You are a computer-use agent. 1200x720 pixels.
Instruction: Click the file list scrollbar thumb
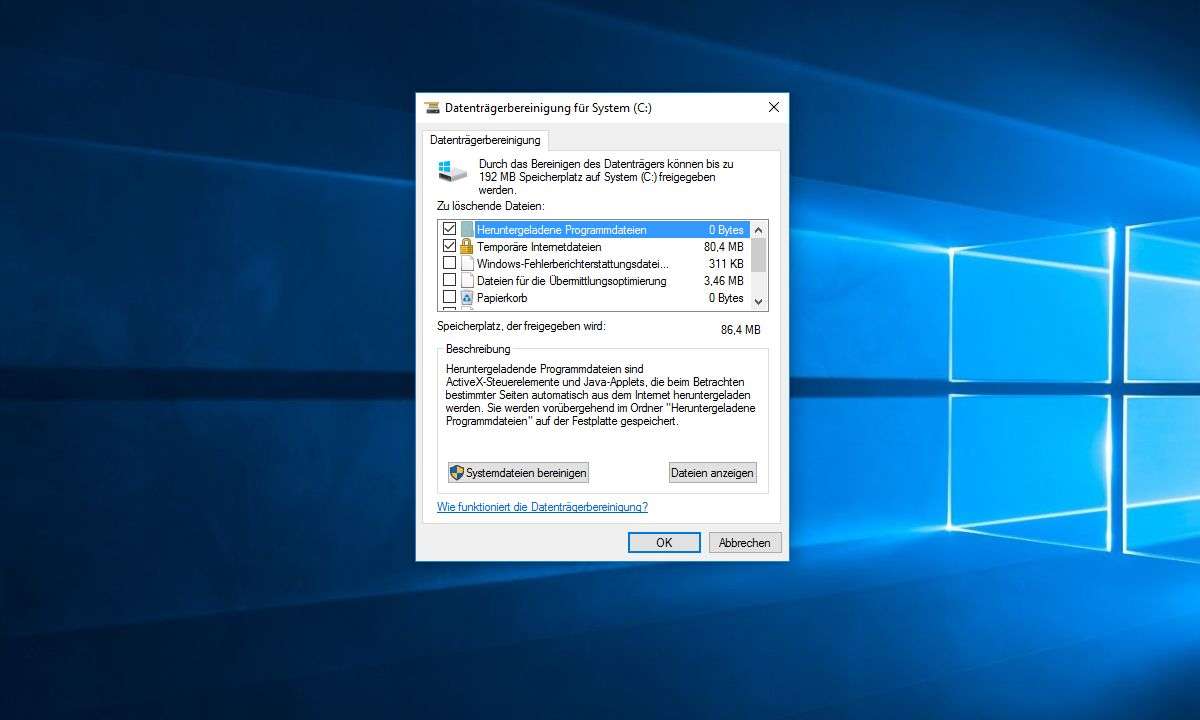click(758, 254)
